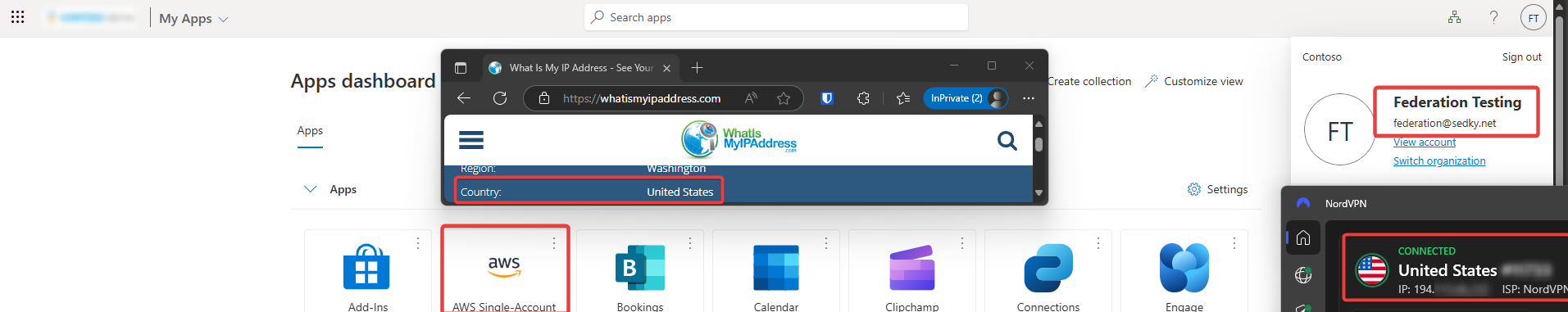The image size is (1568, 312).
Task: Click the United States country value
Action: [x=679, y=192]
